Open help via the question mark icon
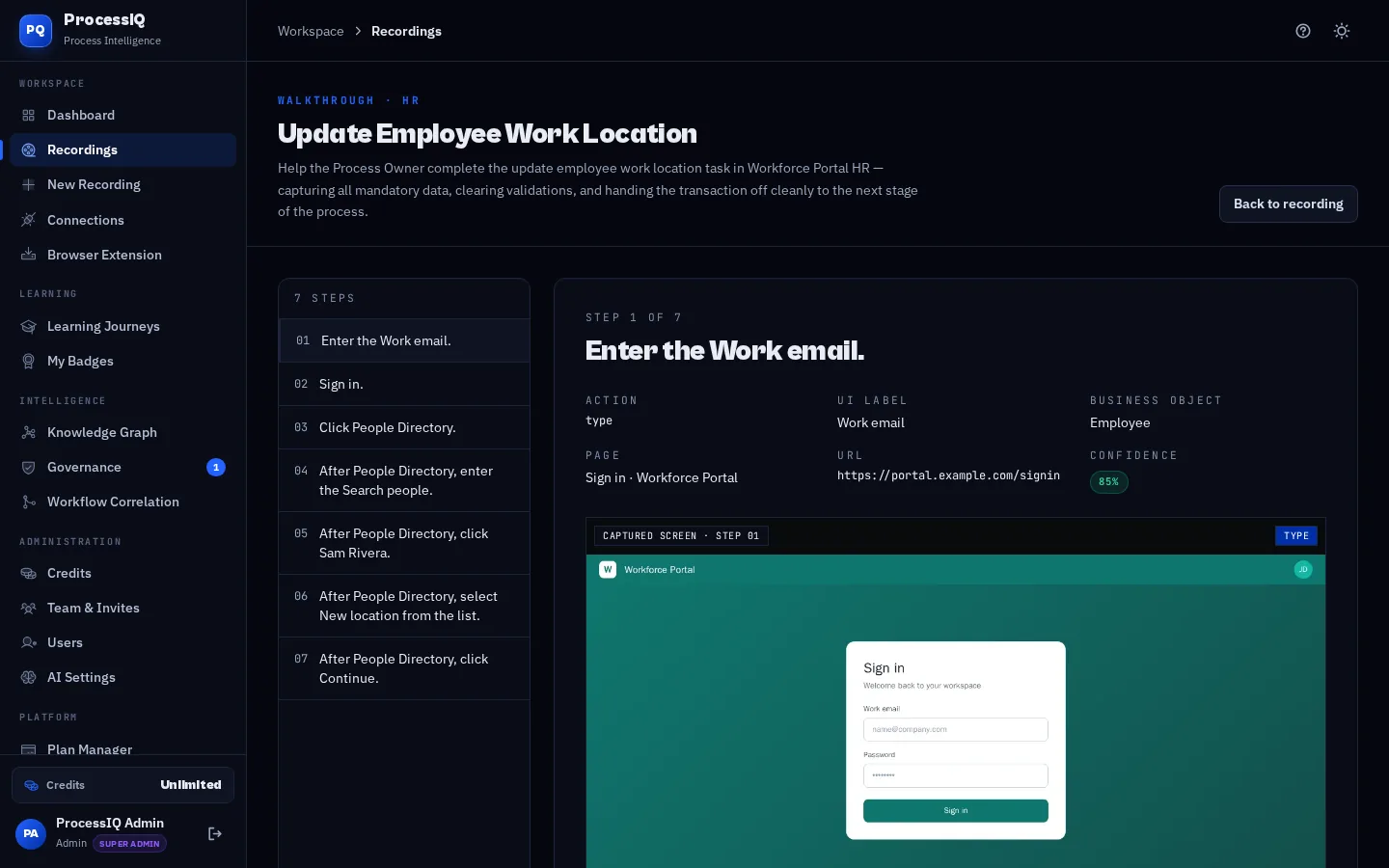1389x868 pixels. [1303, 31]
